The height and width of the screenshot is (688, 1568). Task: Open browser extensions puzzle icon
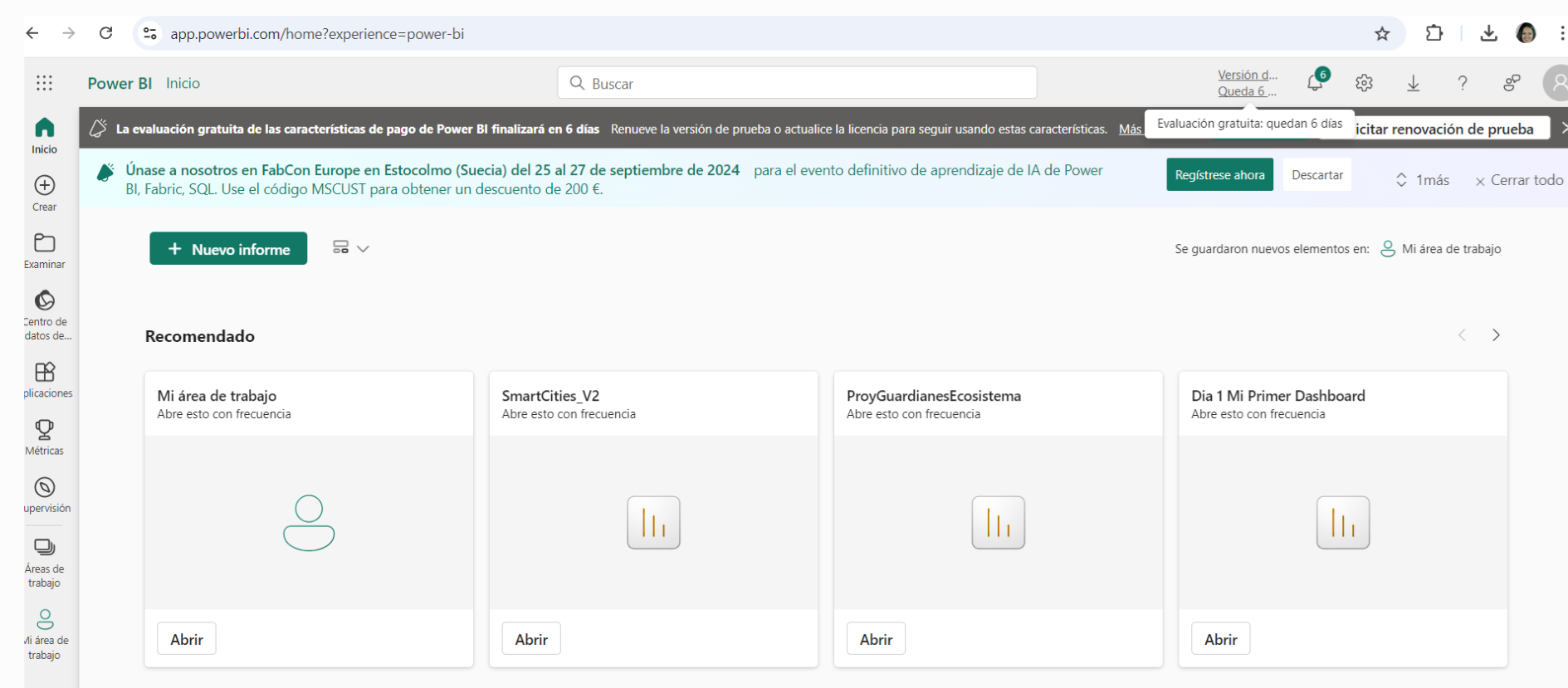pyautogui.click(x=1434, y=33)
